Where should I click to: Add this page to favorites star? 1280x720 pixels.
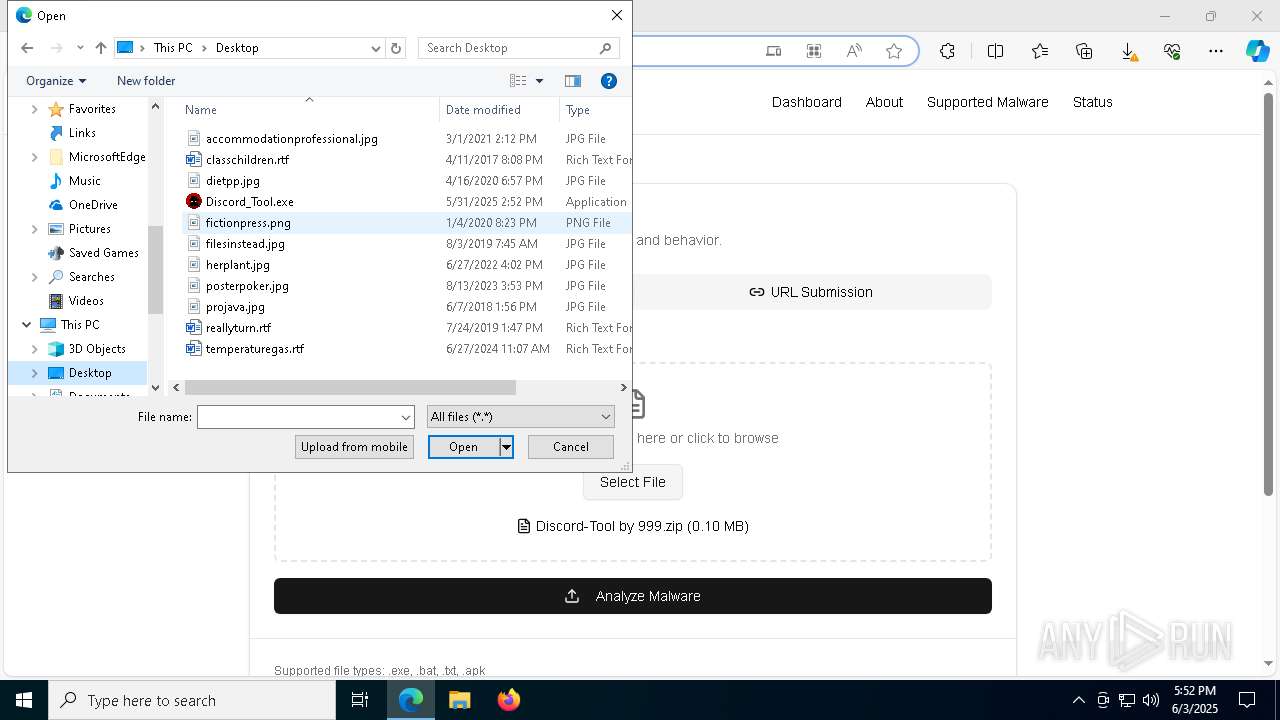click(894, 51)
